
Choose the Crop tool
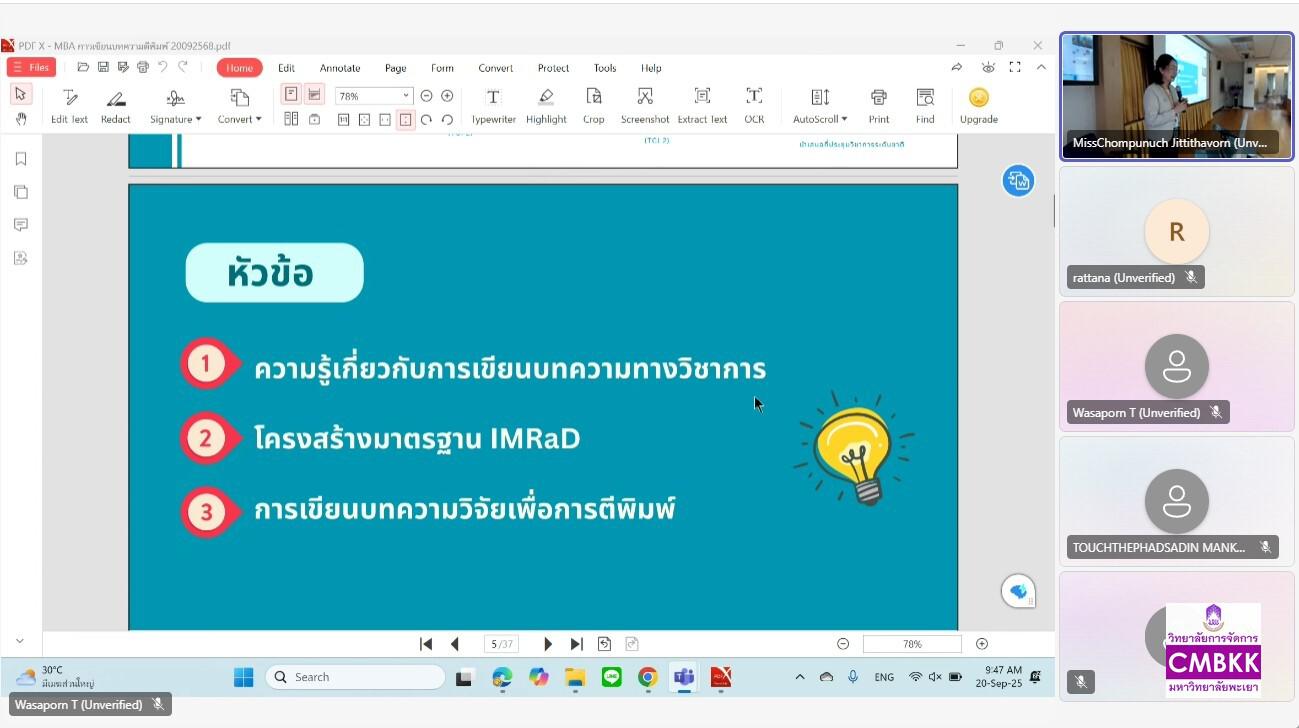point(594,98)
